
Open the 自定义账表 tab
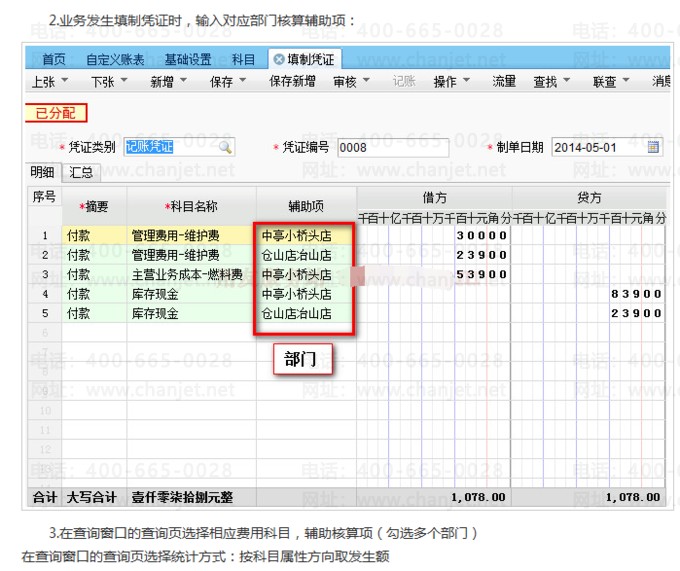coord(115,59)
